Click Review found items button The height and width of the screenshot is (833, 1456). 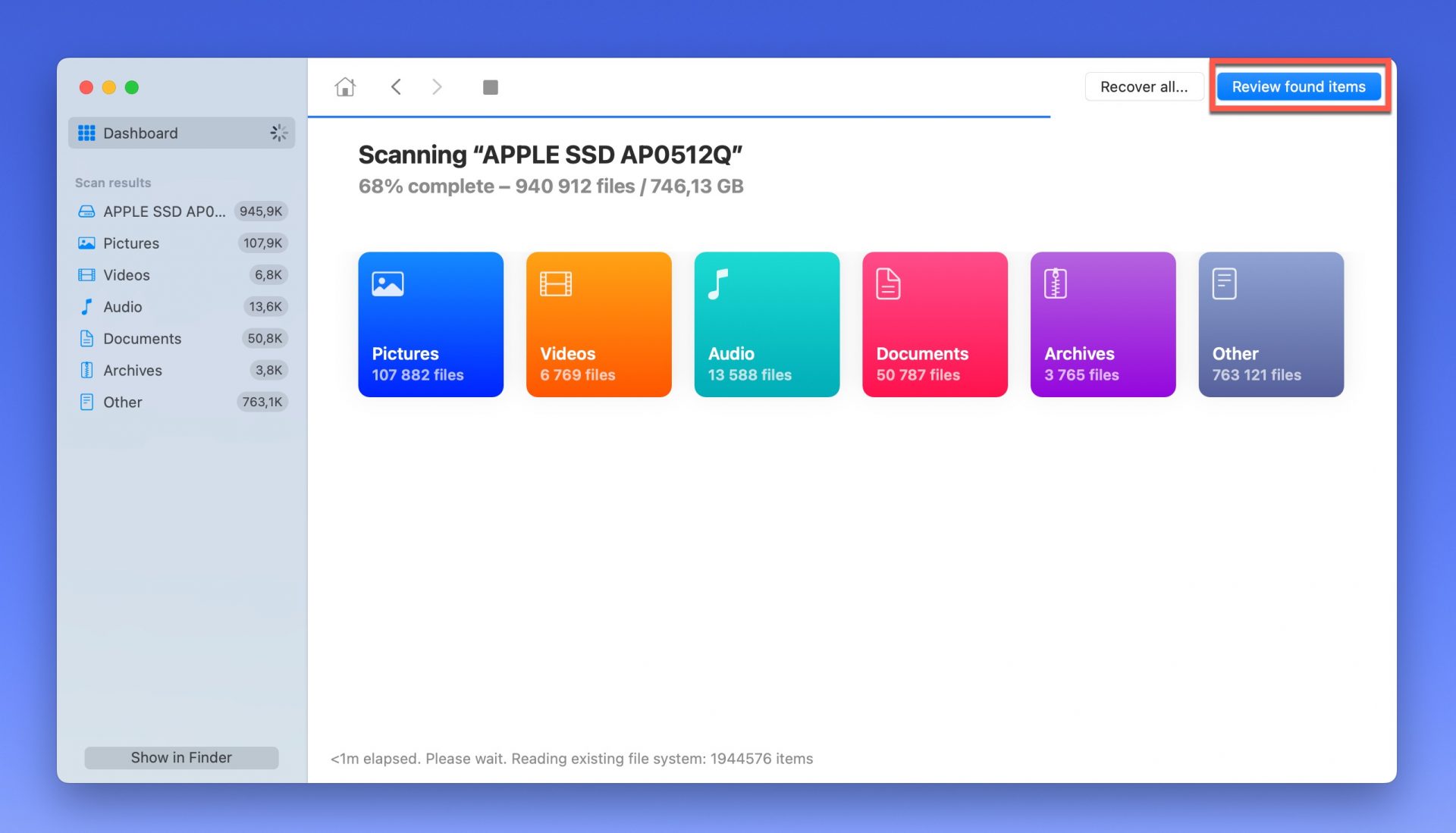(1298, 87)
